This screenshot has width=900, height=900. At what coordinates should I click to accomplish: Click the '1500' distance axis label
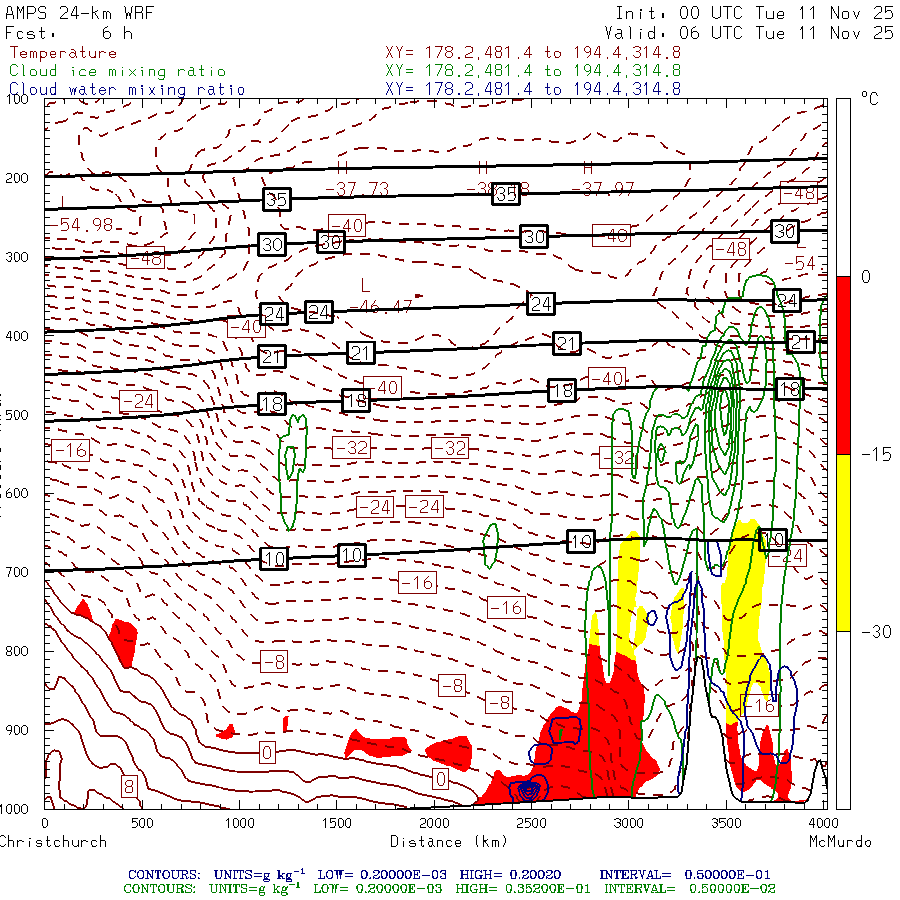tap(336, 824)
